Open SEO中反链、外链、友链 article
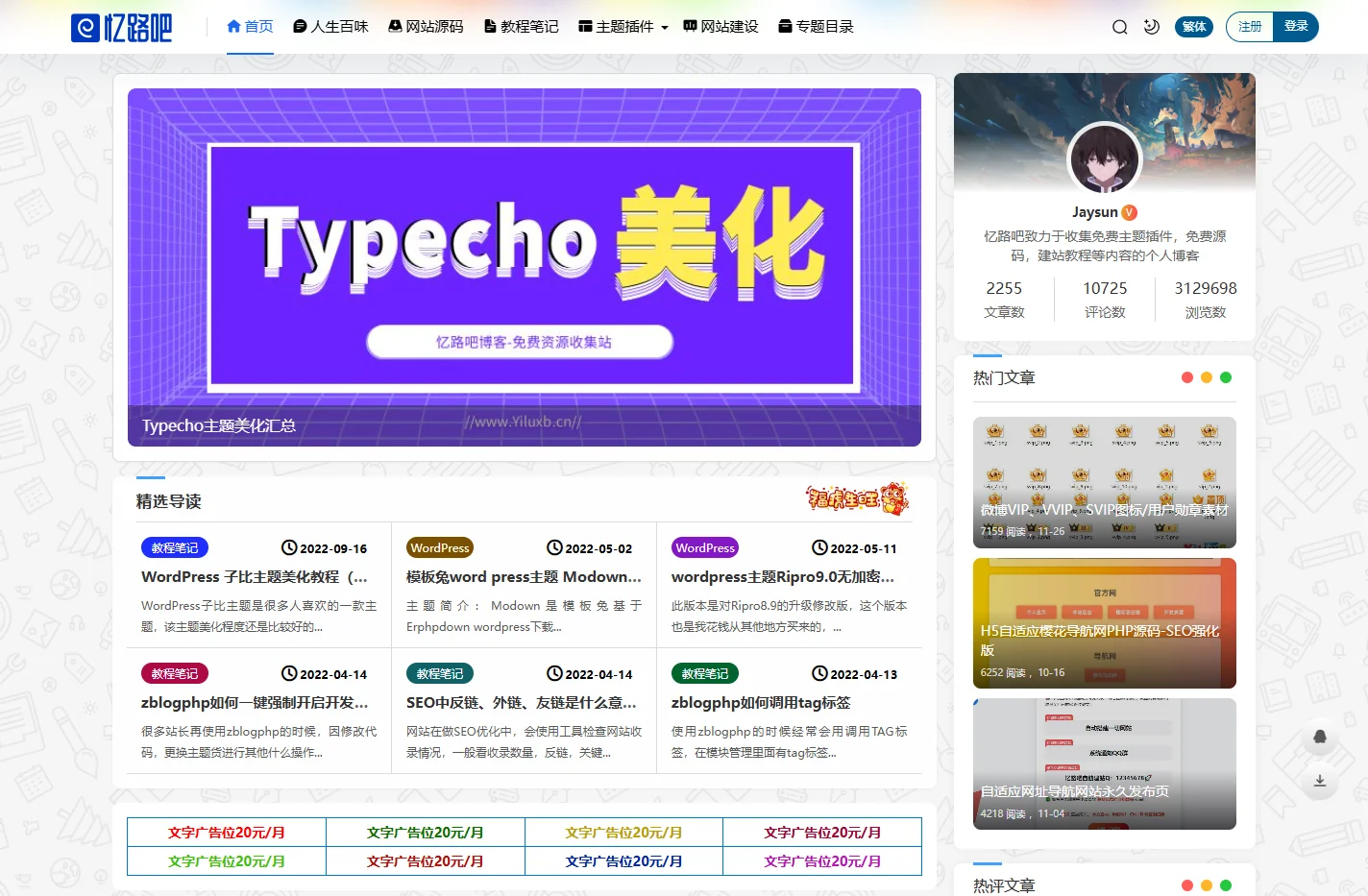This screenshot has height=896, width=1368. 522,703
